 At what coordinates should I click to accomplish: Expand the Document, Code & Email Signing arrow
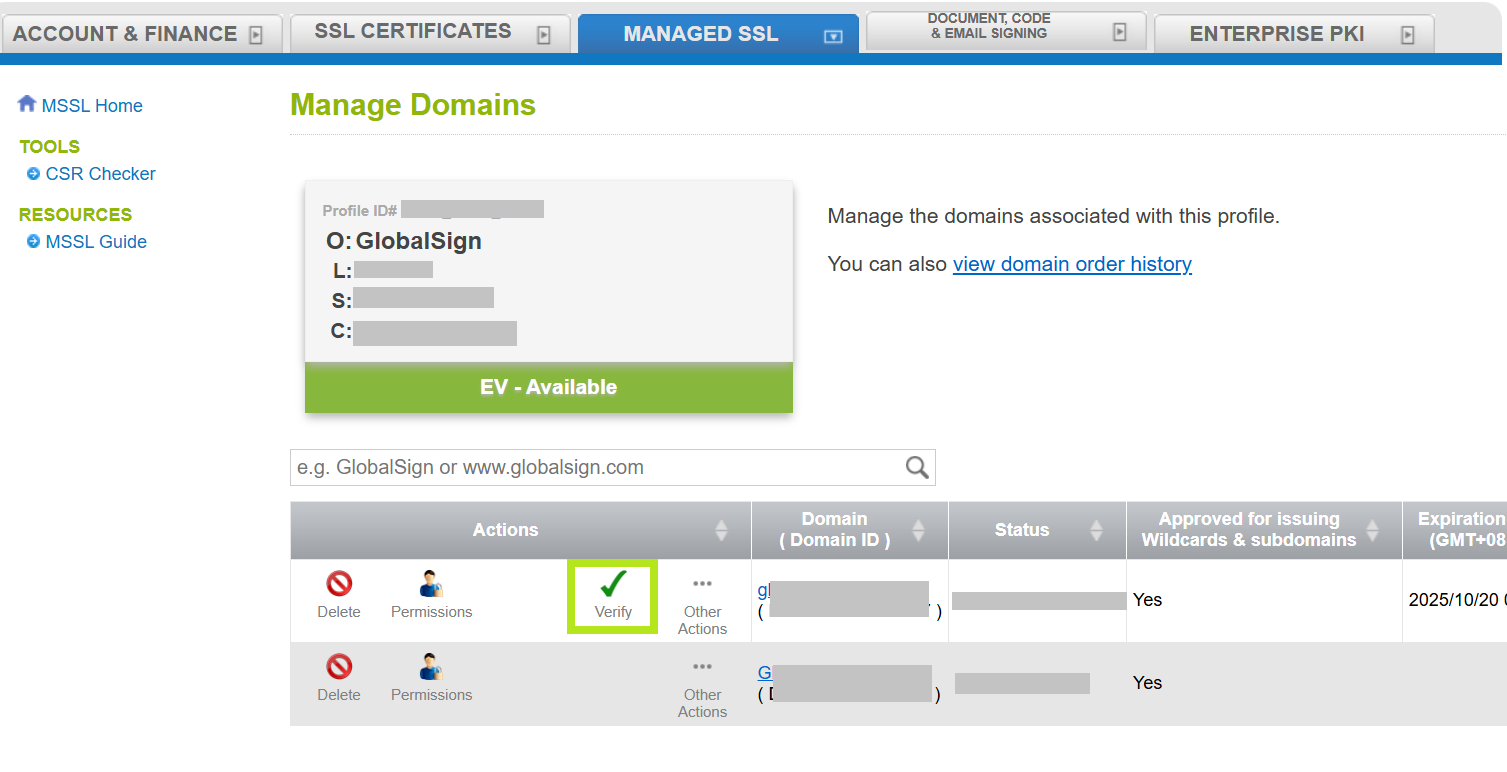pyautogui.click(x=1120, y=32)
